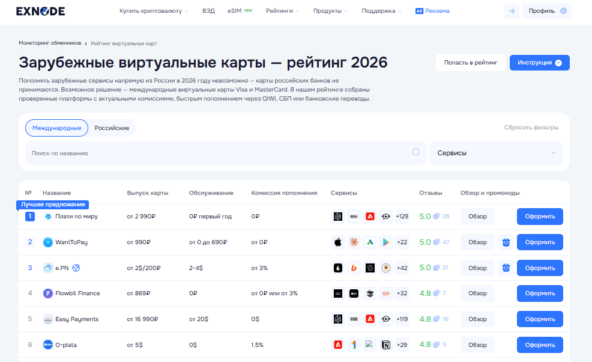Switch to Российские cards filter
This screenshot has width=592, height=362.
112,128
